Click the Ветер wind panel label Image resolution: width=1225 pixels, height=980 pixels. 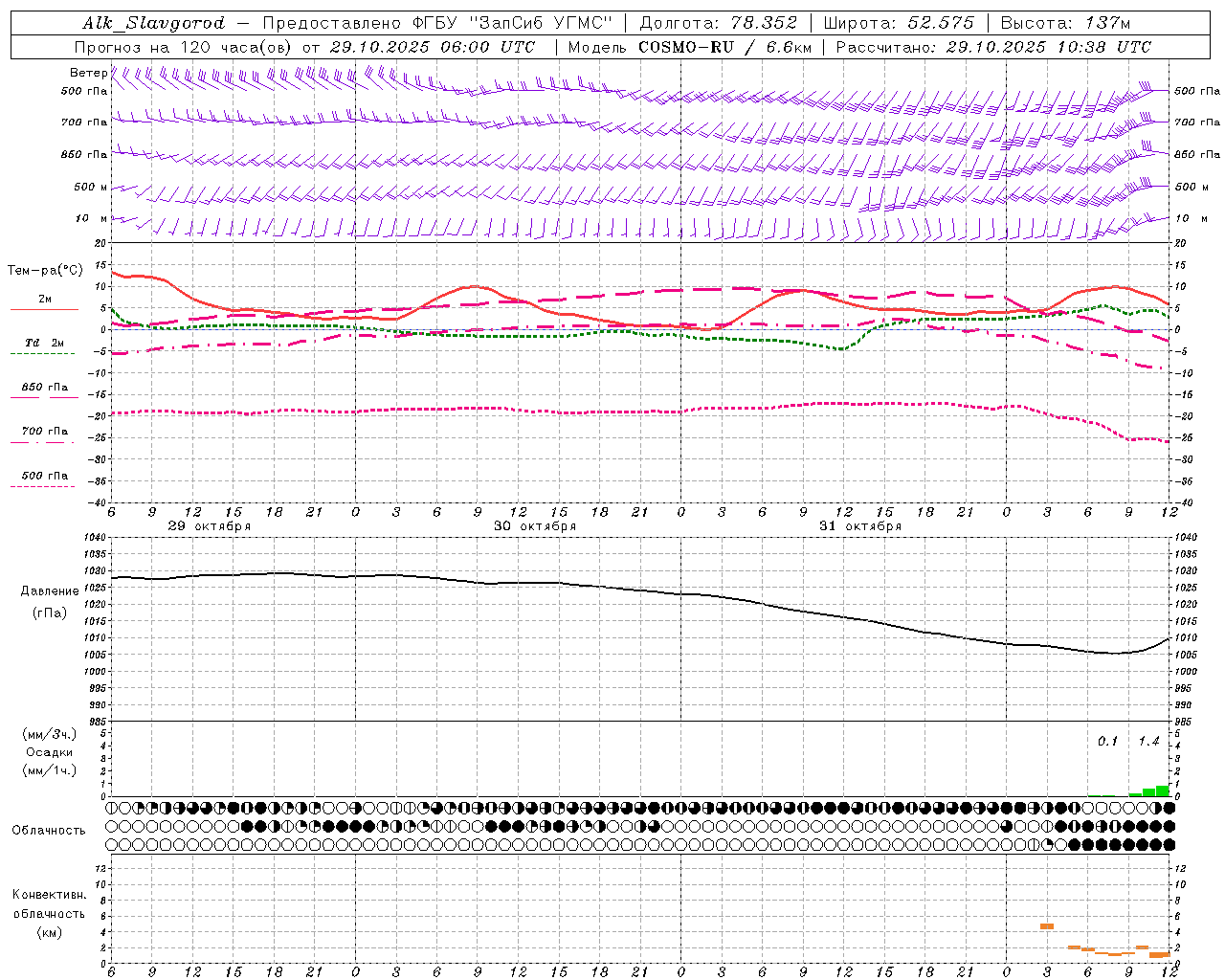click(88, 73)
